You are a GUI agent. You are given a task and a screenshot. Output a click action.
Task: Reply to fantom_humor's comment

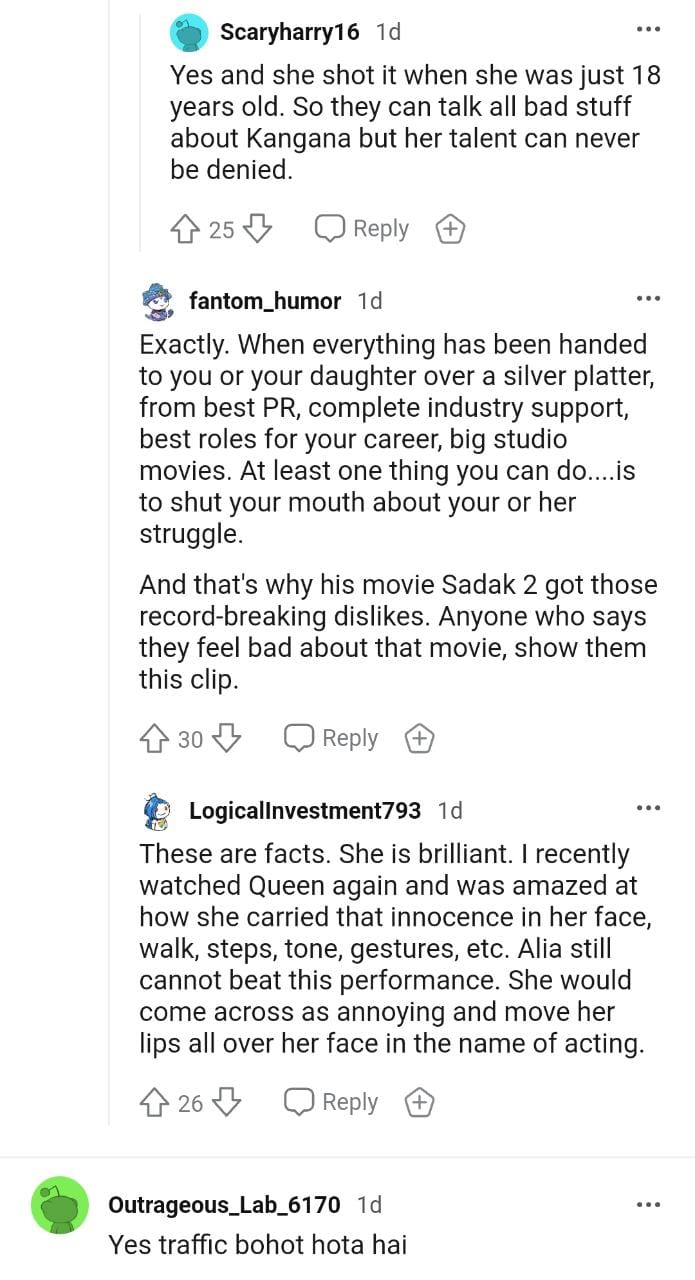331,738
